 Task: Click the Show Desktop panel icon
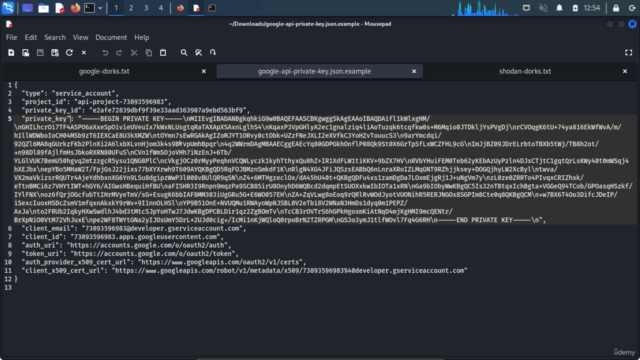27,8
